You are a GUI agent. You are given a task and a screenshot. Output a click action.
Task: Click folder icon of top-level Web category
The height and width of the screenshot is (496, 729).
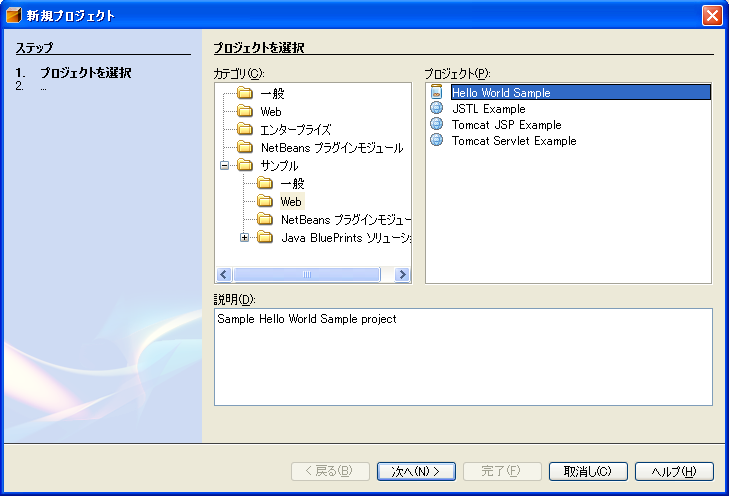[x=245, y=111]
